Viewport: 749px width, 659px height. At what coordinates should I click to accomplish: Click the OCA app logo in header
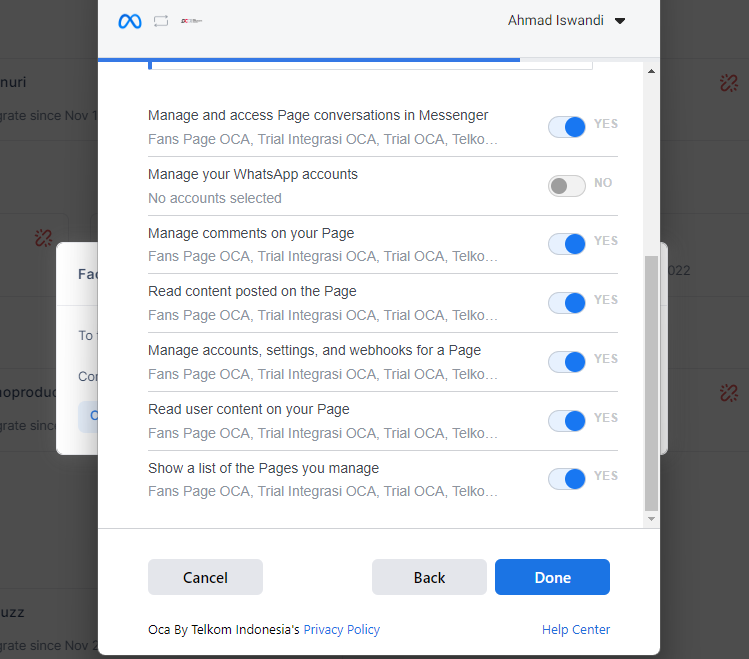[x=191, y=21]
